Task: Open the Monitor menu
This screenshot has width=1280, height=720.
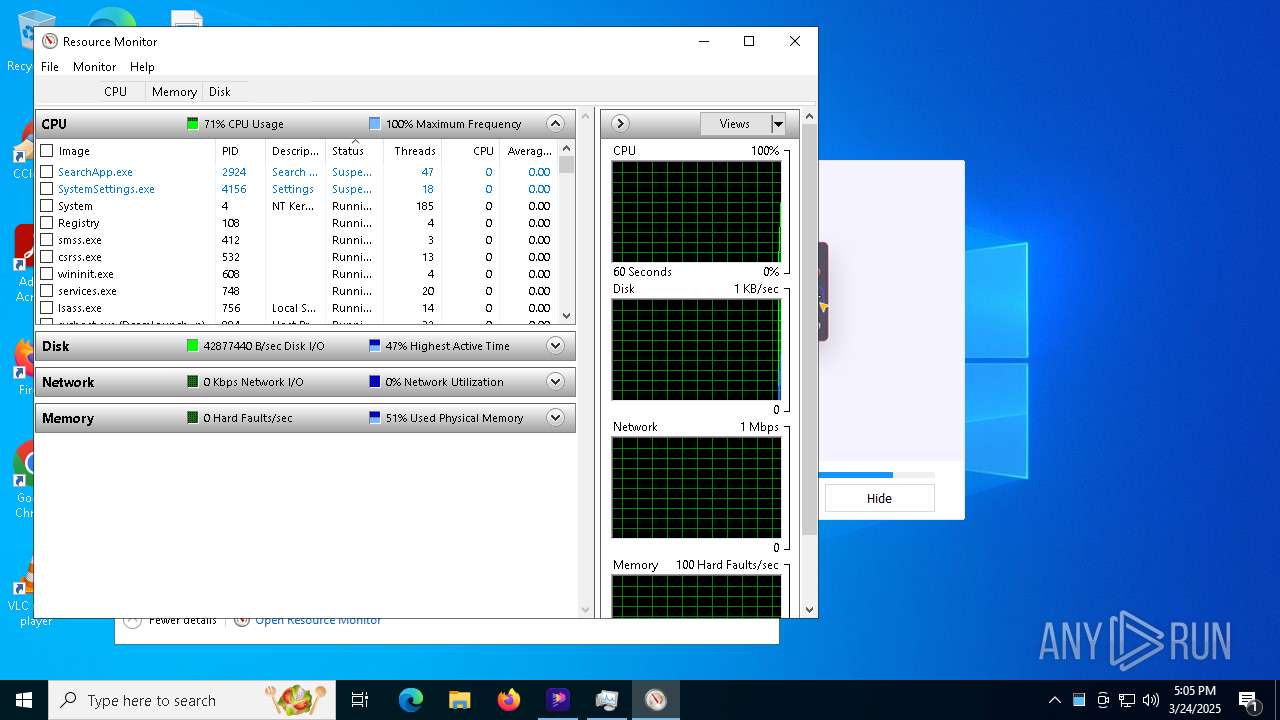Action: (x=95, y=67)
